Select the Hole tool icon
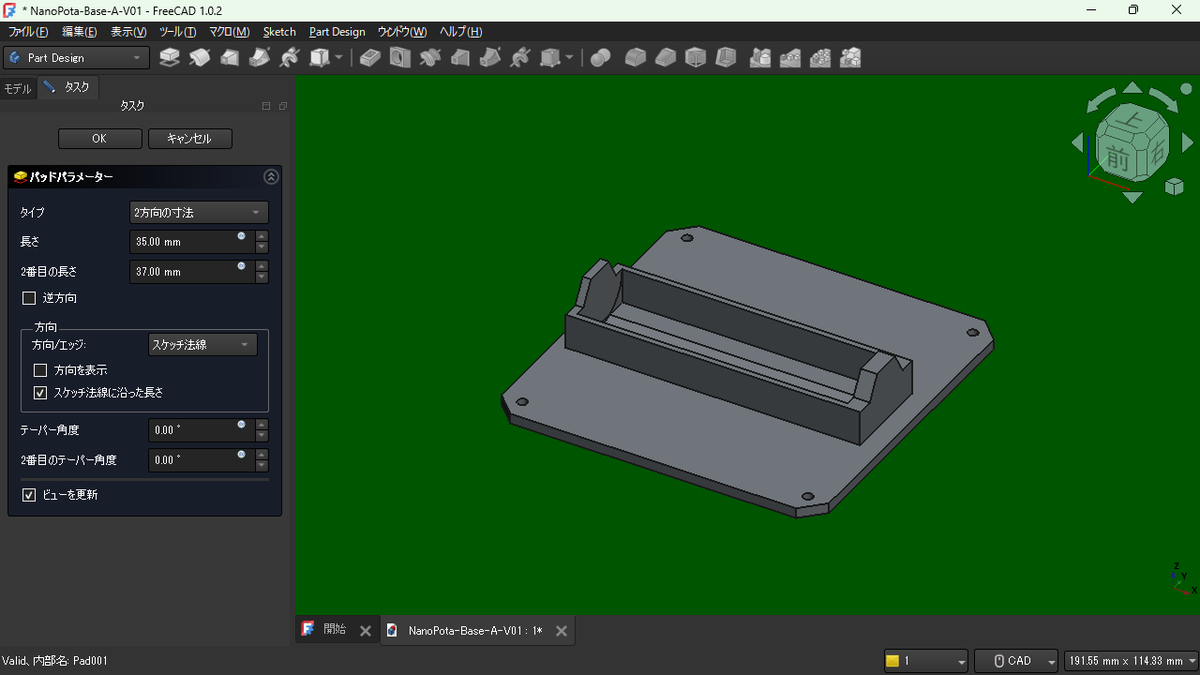 pos(400,58)
